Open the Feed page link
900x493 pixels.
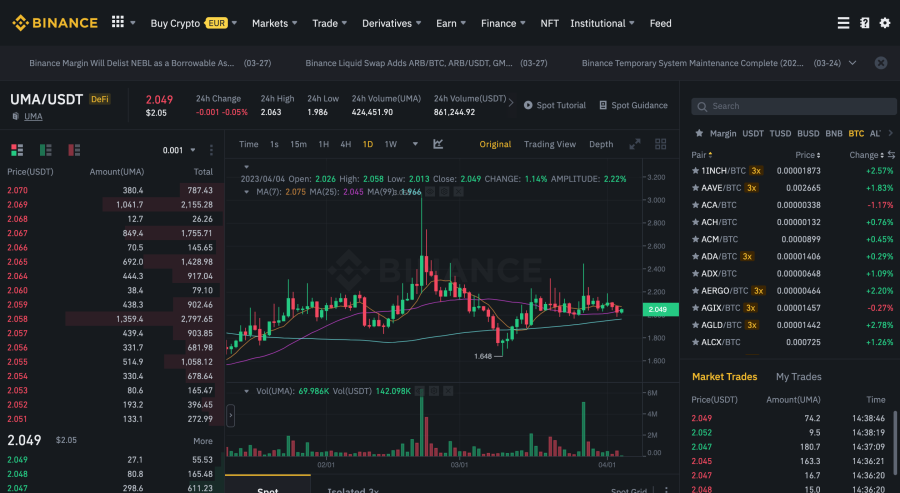coord(660,23)
